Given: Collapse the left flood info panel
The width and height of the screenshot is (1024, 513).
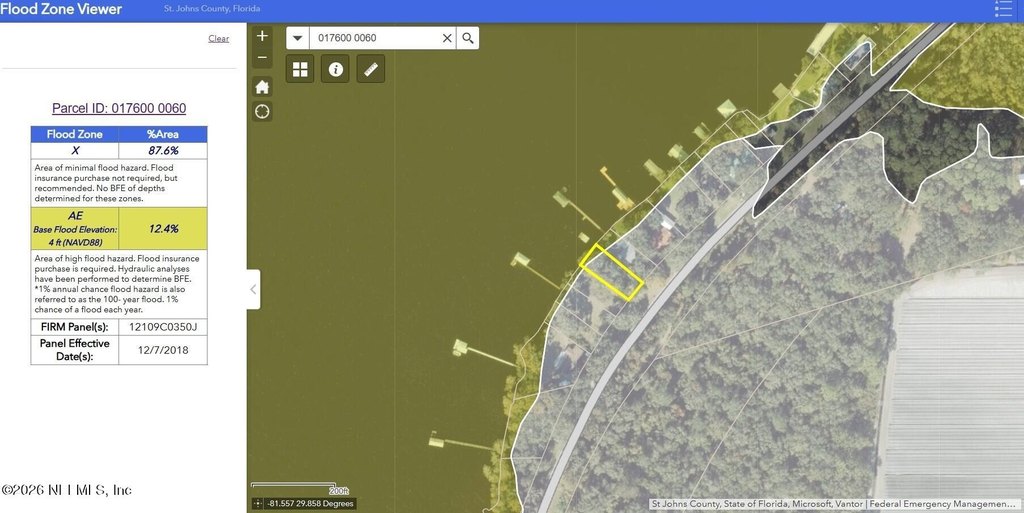Looking at the screenshot, I should pyautogui.click(x=253, y=289).
